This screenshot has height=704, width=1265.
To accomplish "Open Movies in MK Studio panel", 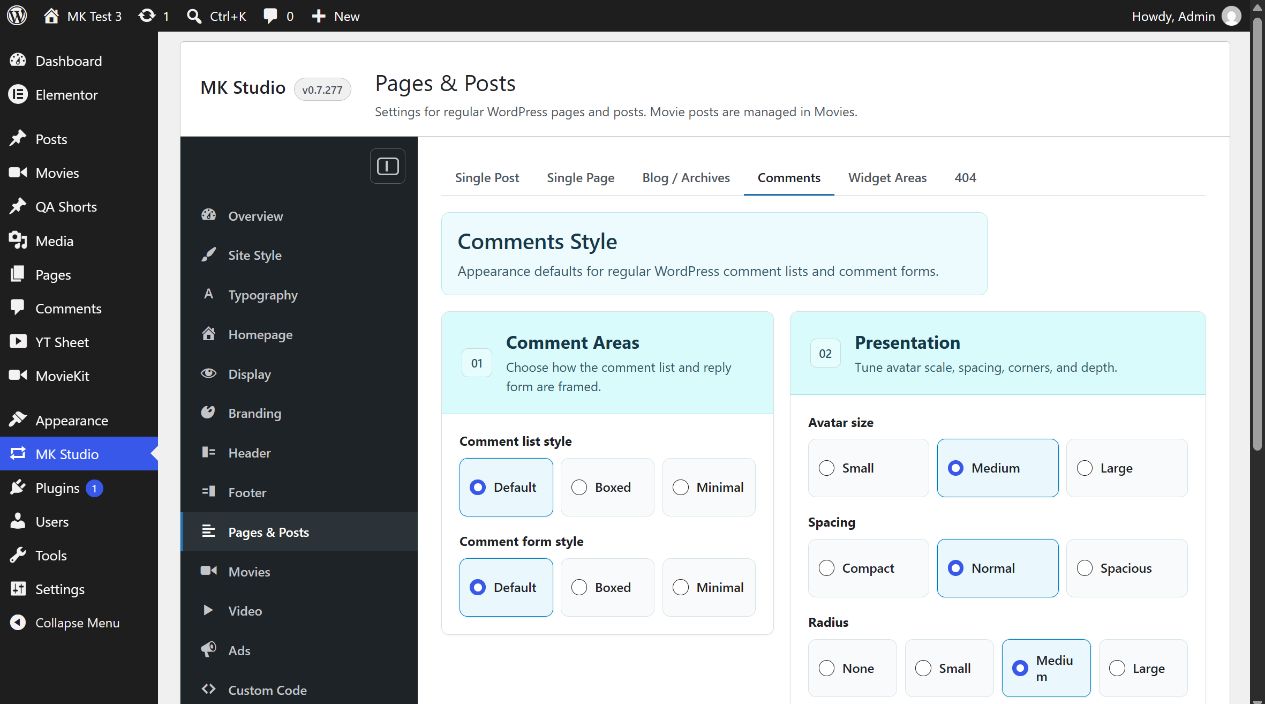I will (299, 571).
